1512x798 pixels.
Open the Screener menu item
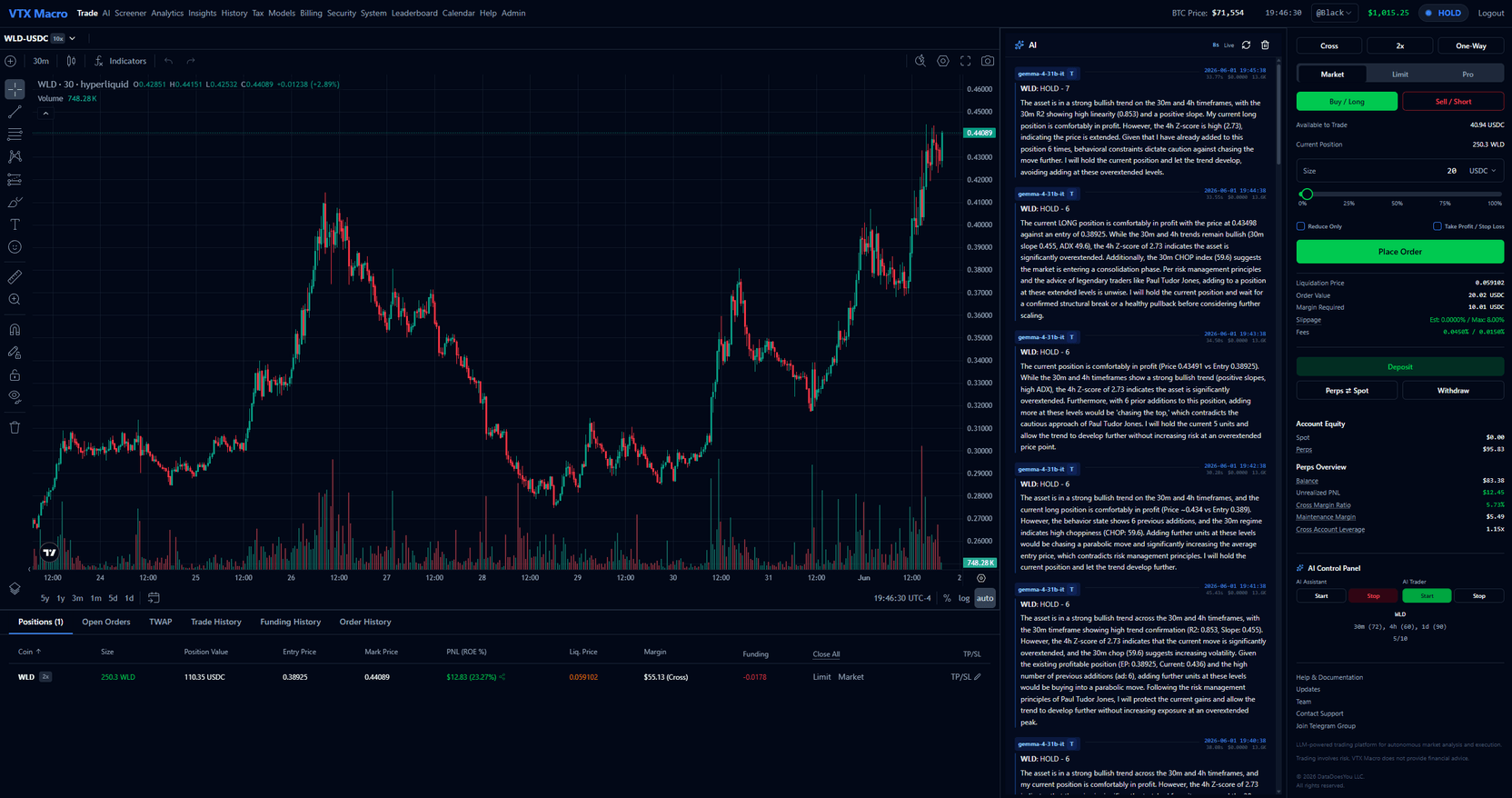[x=130, y=13]
